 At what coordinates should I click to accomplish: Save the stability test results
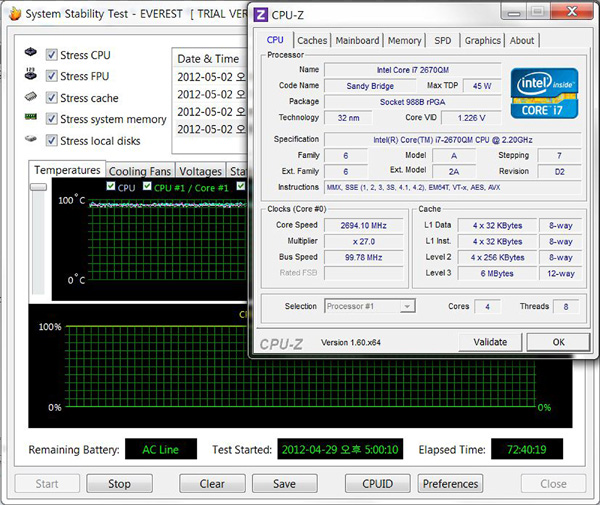284,484
